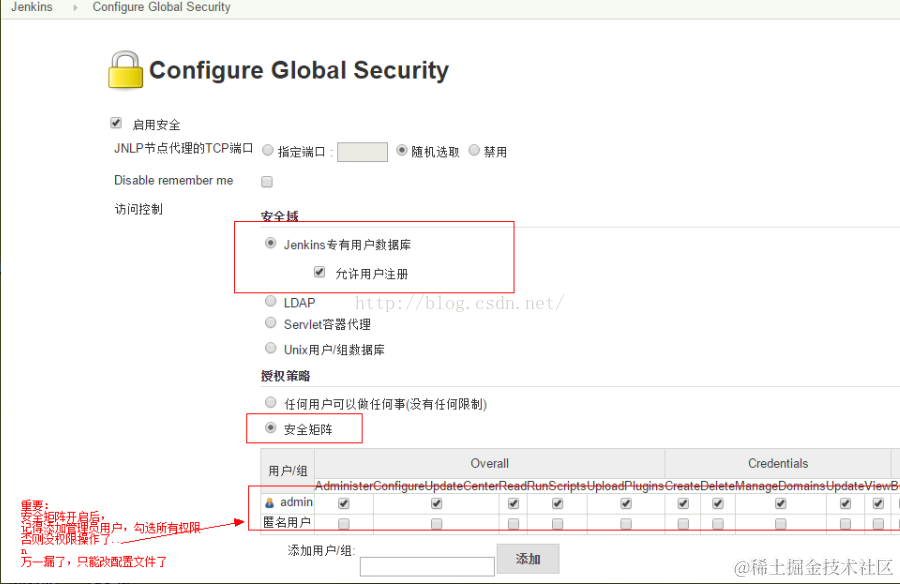The width and height of the screenshot is (900, 584).
Task: Select the 指定端口 radio button
Action: pos(267,150)
